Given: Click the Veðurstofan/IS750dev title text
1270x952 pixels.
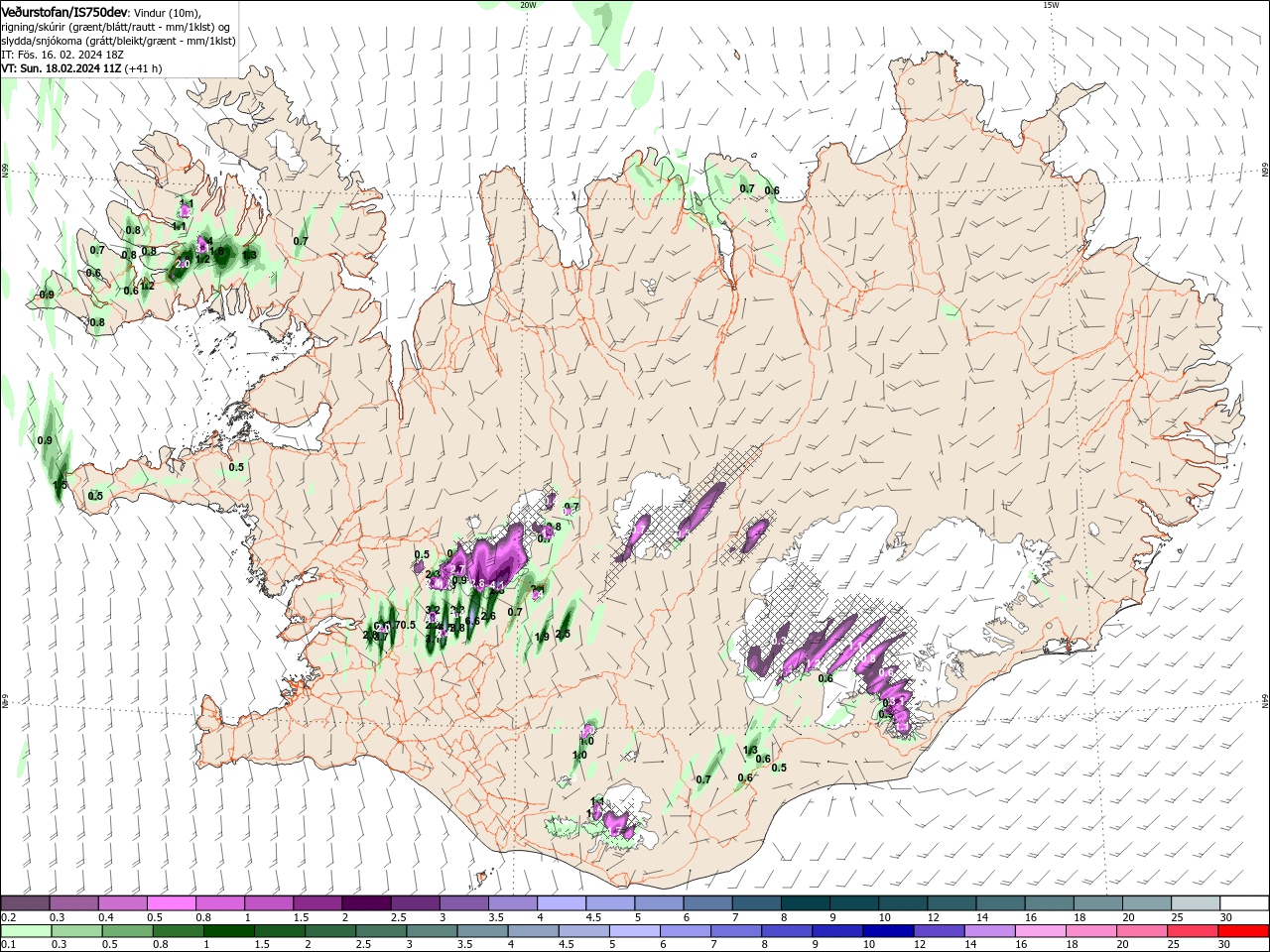Looking at the screenshot, I should tap(64, 11).
